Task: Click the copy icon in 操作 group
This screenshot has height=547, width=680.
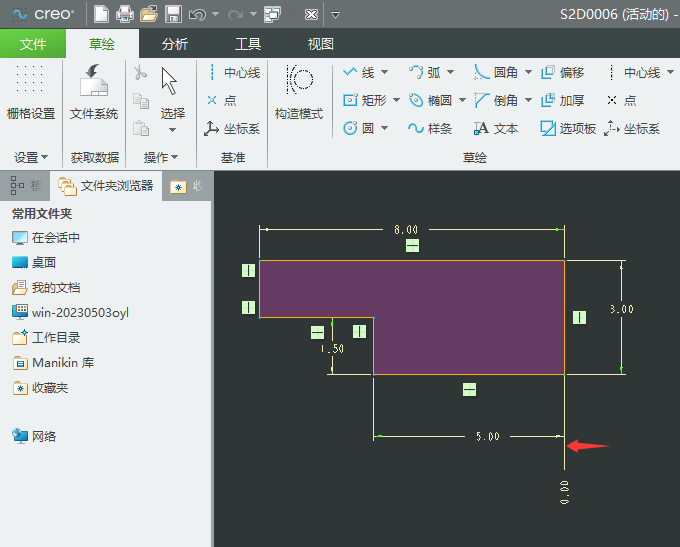Action: click(x=141, y=101)
